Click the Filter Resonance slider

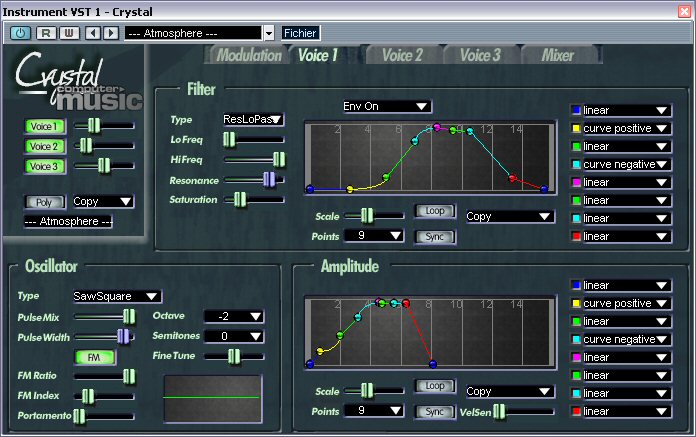(254, 180)
